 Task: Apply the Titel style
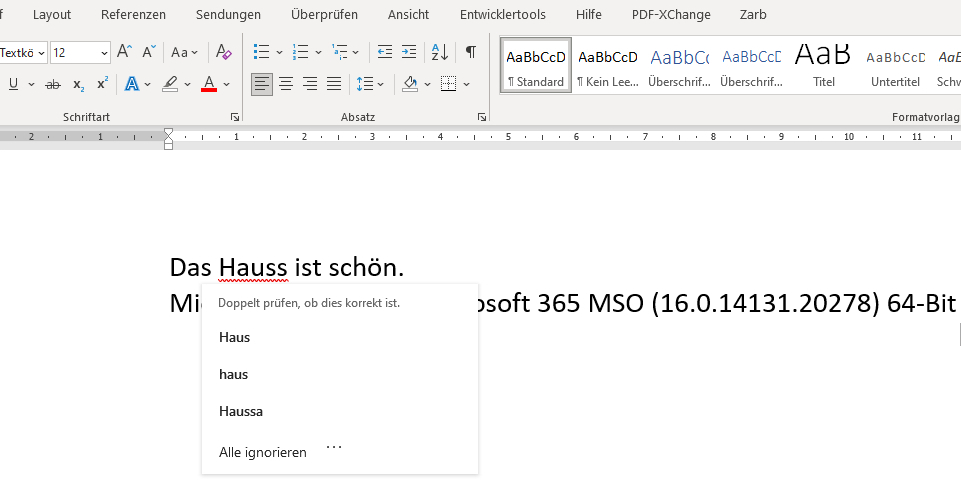(x=824, y=65)
